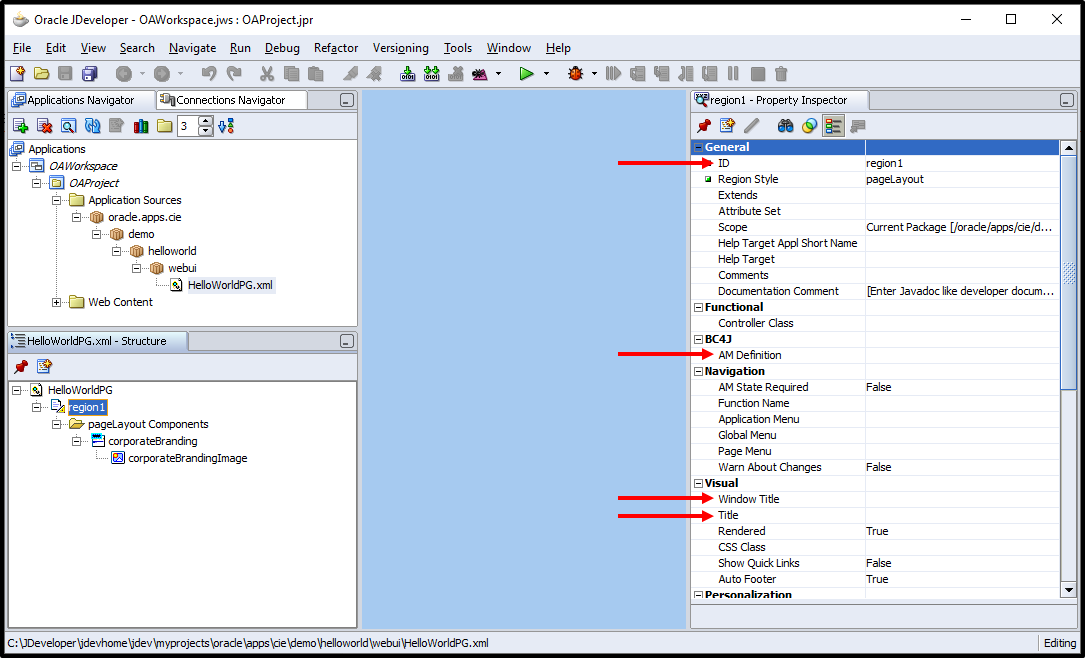Click the trash can icon in main toolbar

tap(781, 73)
